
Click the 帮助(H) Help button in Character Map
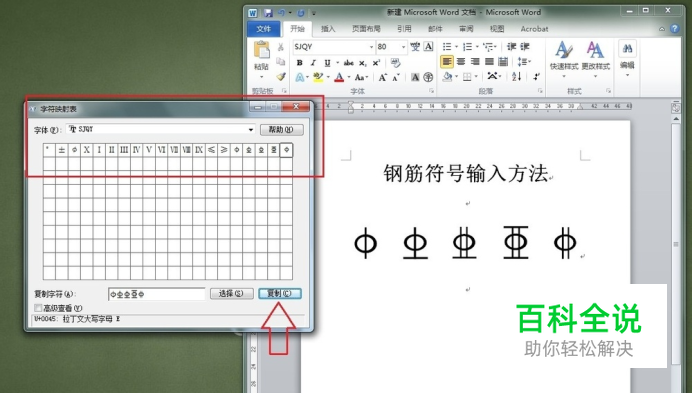(x=282, y=130)
